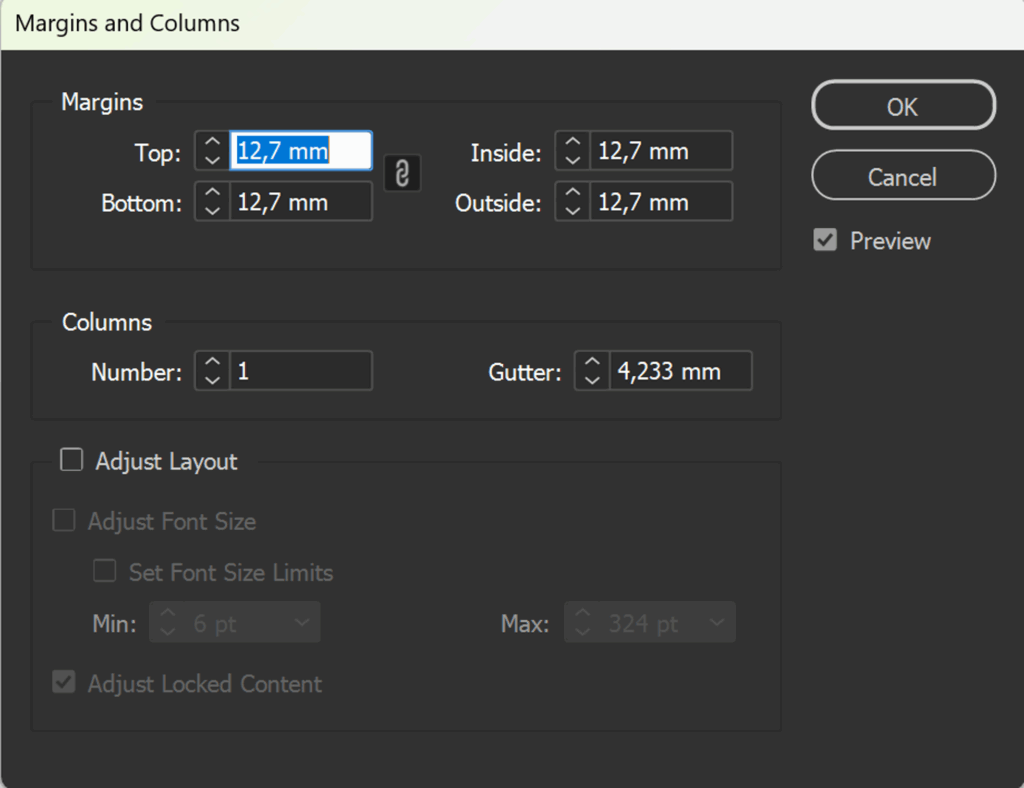Increase the Top margin with the up arrow
1024x788 pixels.
211,144
